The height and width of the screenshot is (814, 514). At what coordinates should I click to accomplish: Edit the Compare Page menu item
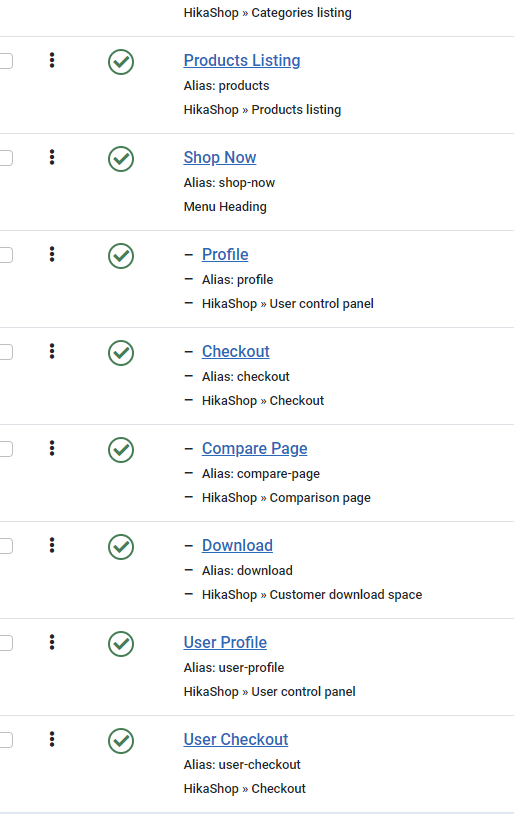254,449
